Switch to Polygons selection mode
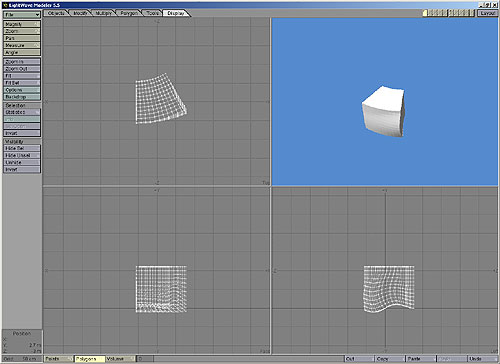 pos(89,359)
